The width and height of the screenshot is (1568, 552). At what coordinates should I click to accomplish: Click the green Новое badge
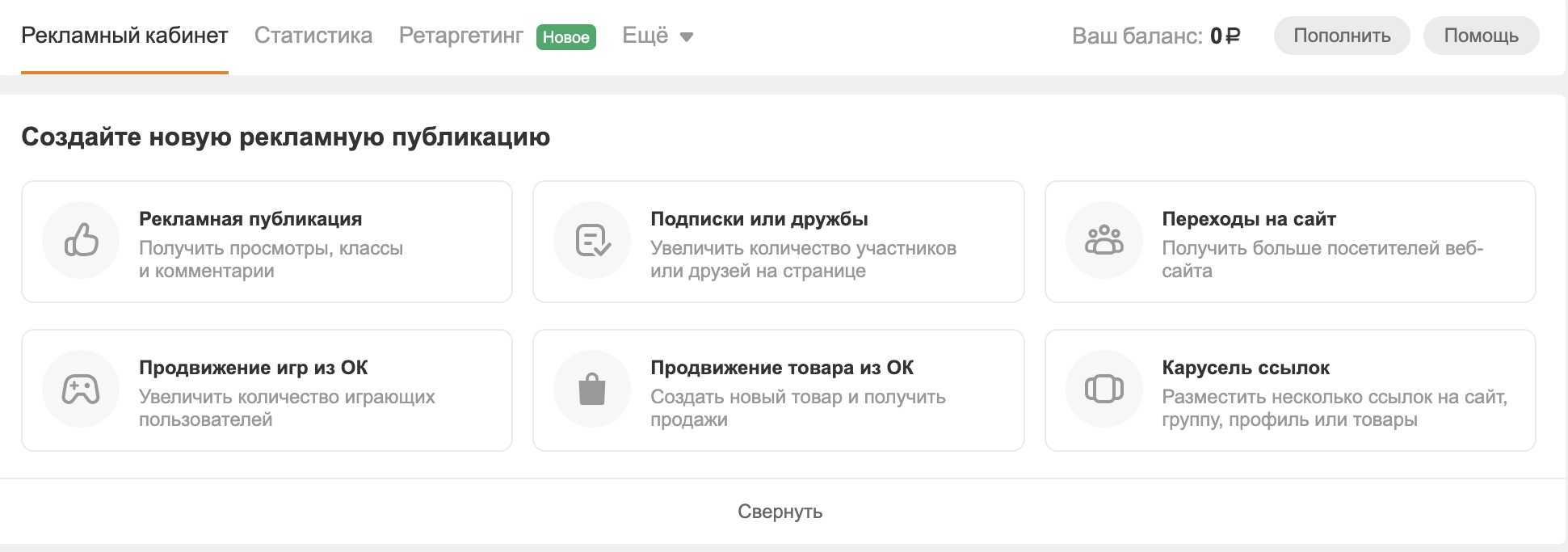tap(565, 37)
